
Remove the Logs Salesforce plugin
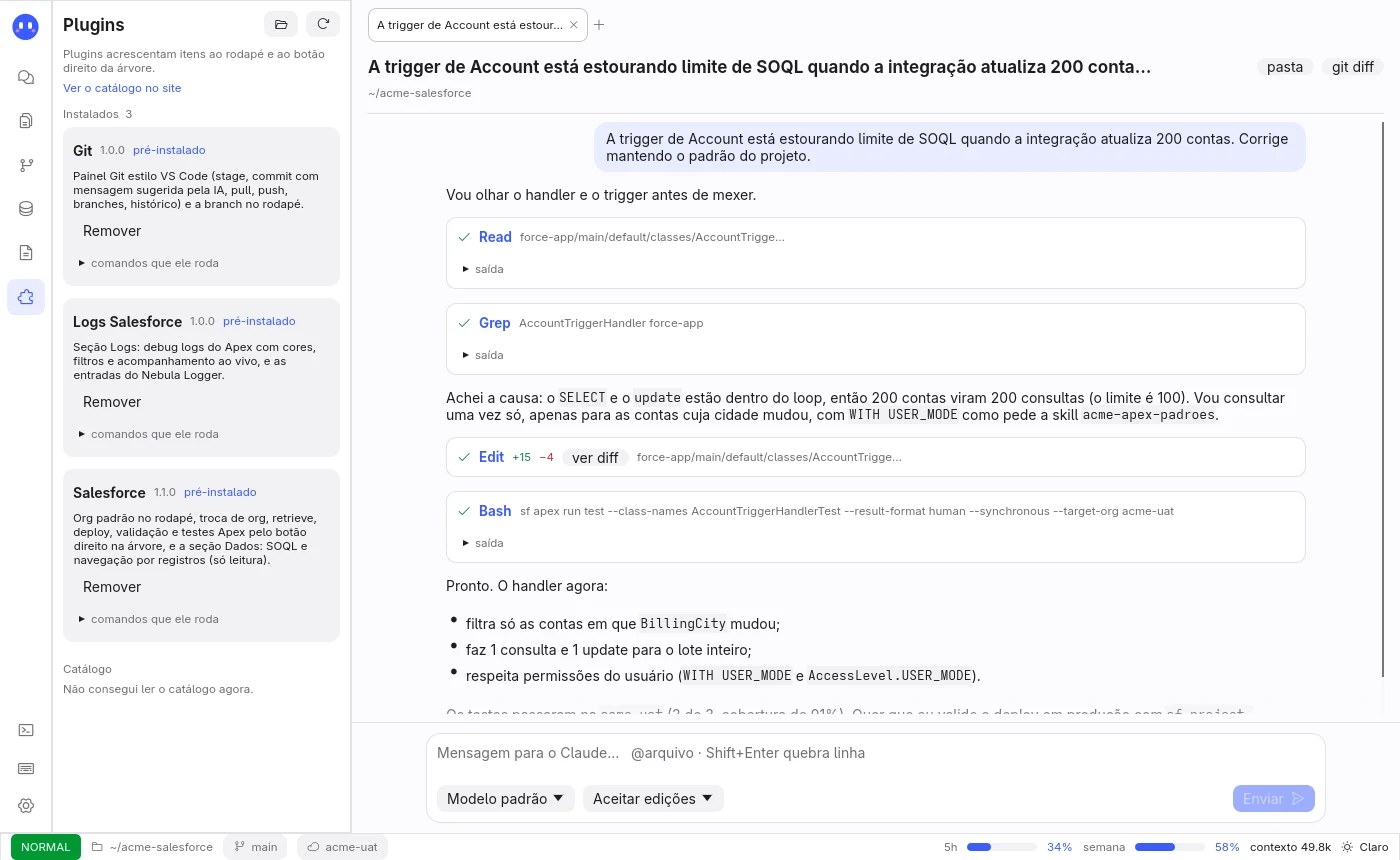tap(112, 402)
